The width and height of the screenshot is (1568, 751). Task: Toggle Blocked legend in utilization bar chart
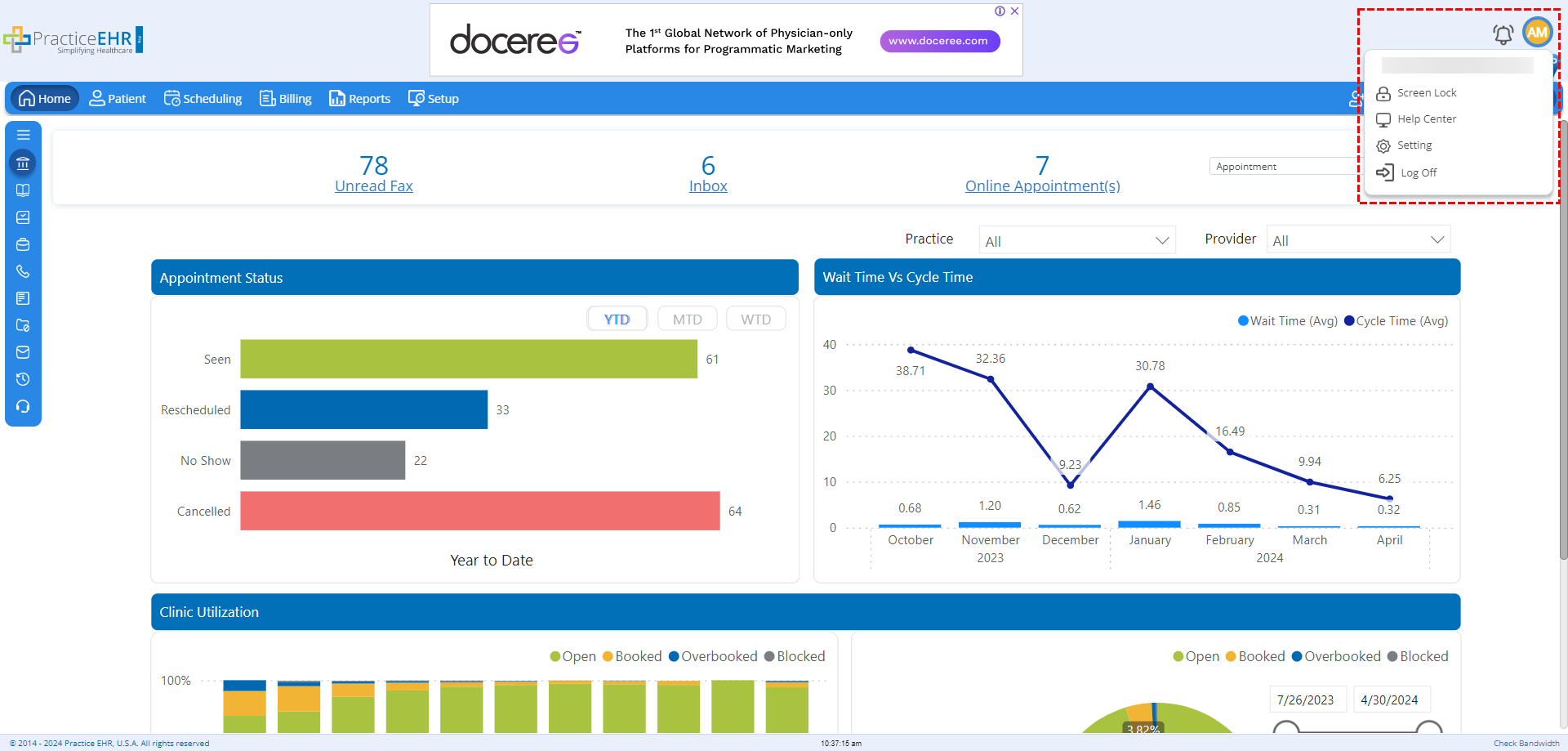tap(795, 656)
